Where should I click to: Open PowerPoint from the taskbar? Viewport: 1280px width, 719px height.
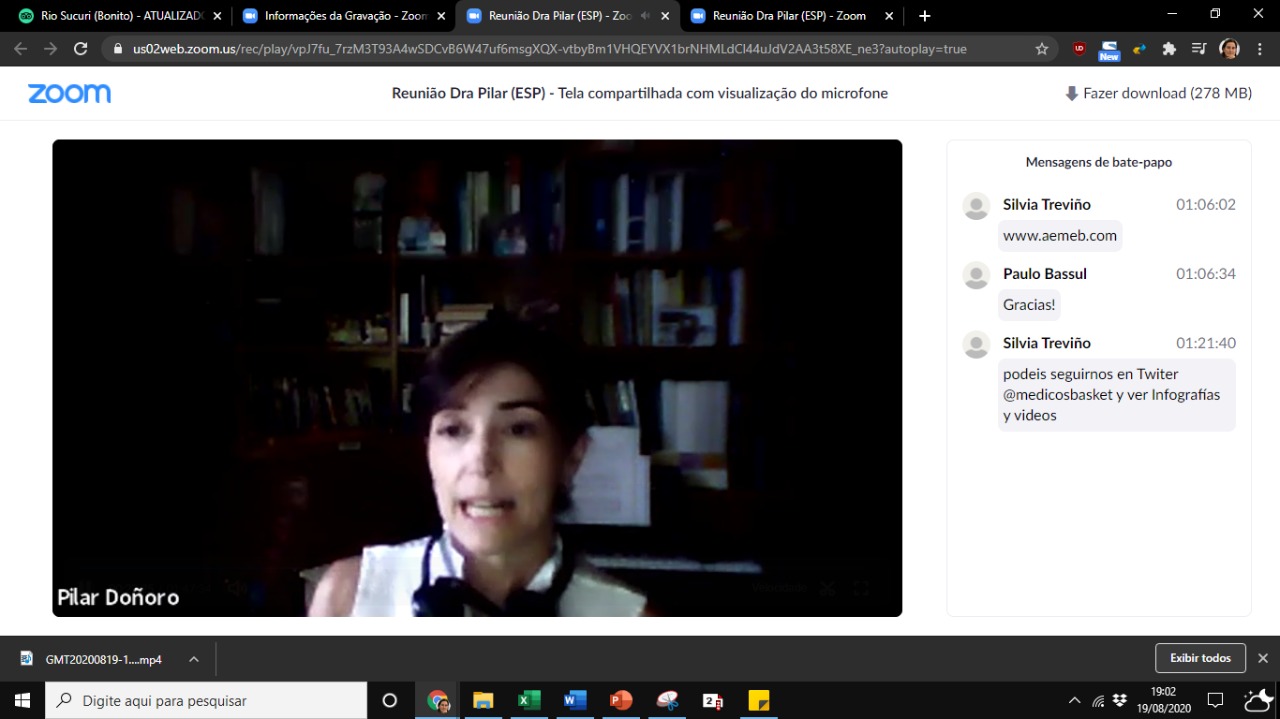point(621,700)
